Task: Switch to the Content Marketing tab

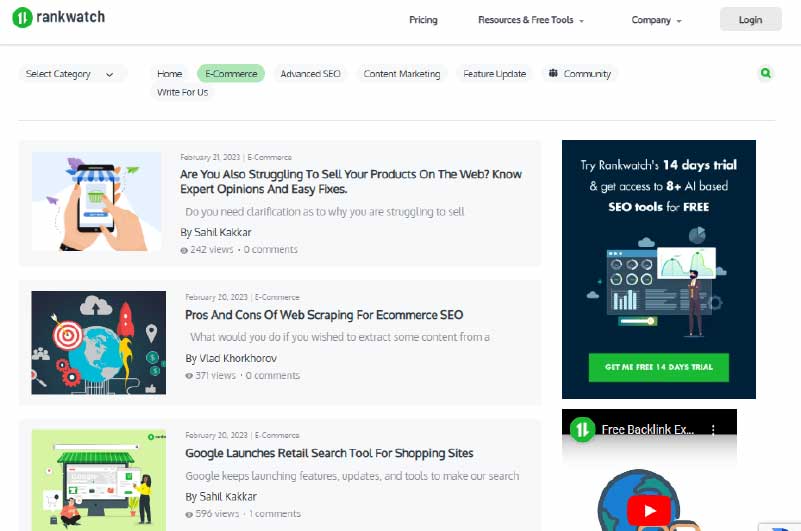Action: pos(402,74)
